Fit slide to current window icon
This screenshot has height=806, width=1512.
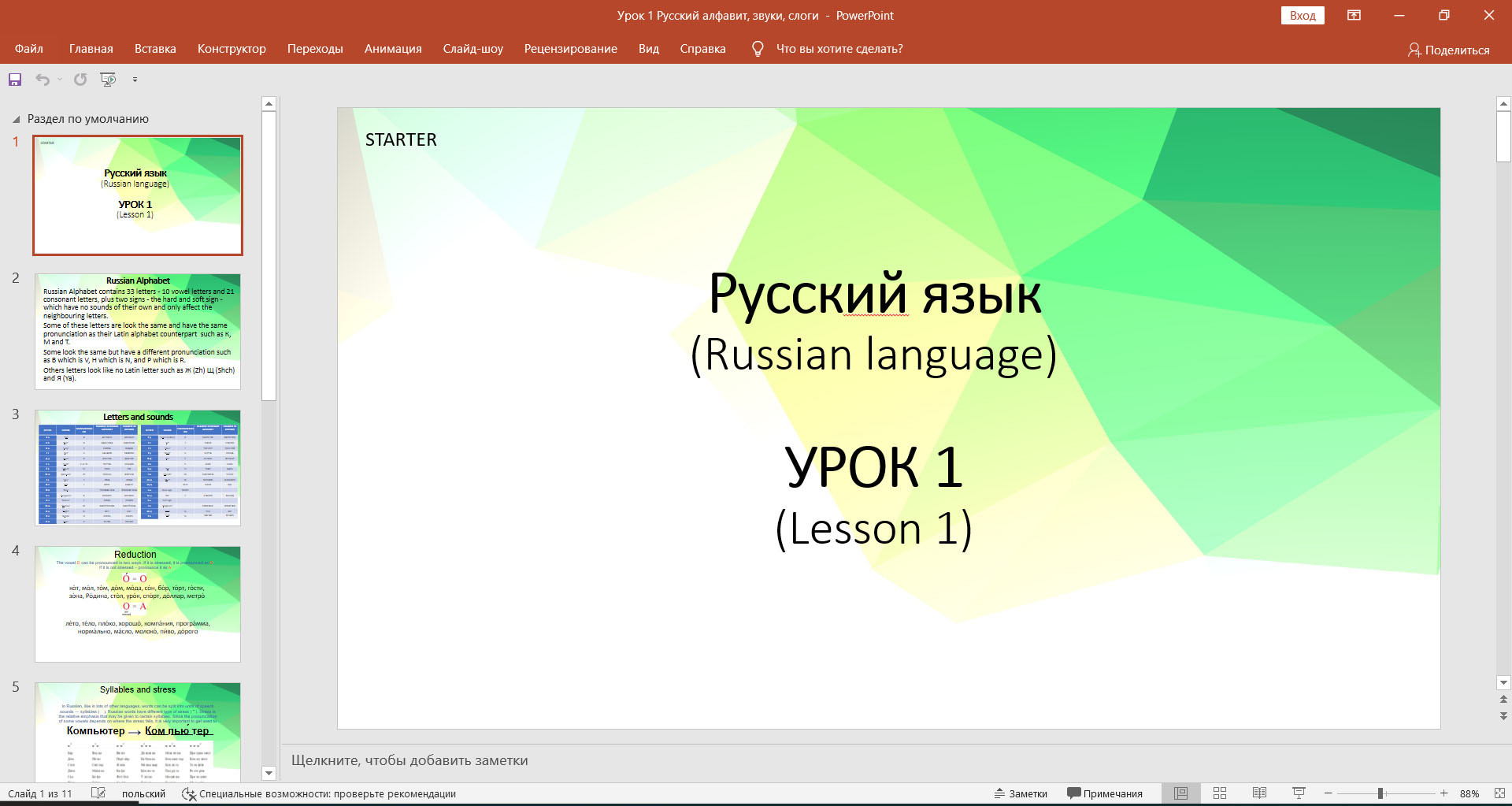coord(1499,793)
